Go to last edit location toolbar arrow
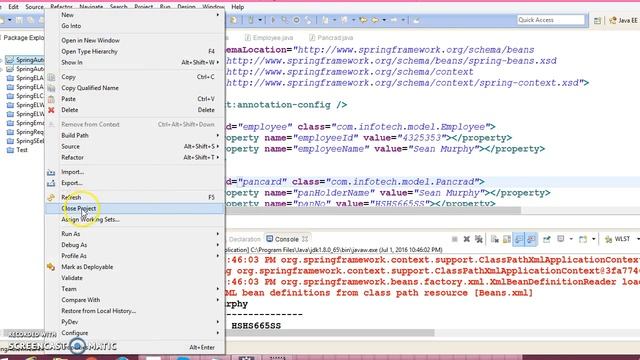Image resolution: width=640 pixels, height=360 pixels. click(x=363, y=20)
